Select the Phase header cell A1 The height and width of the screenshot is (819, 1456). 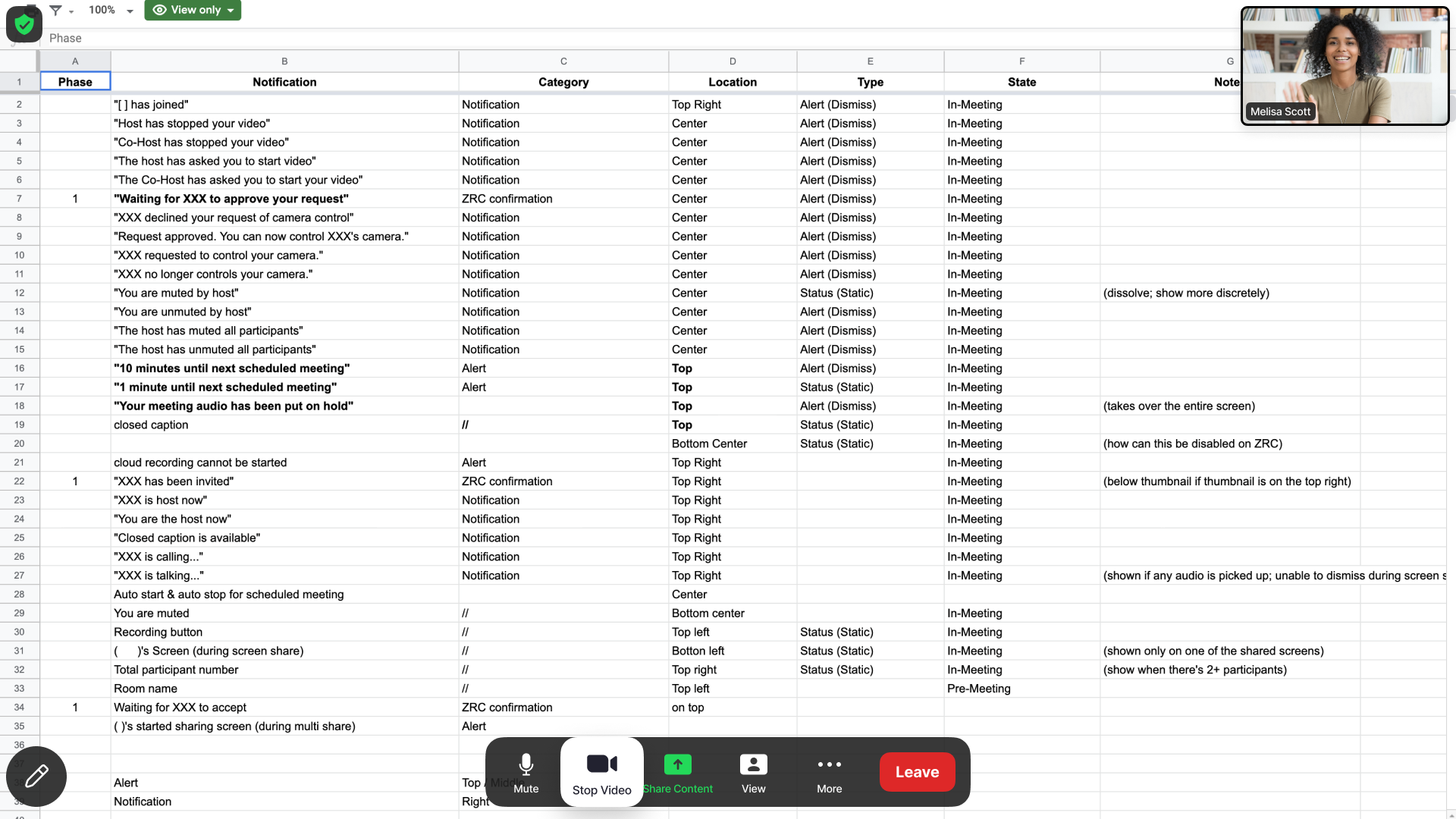click(75, 82)
